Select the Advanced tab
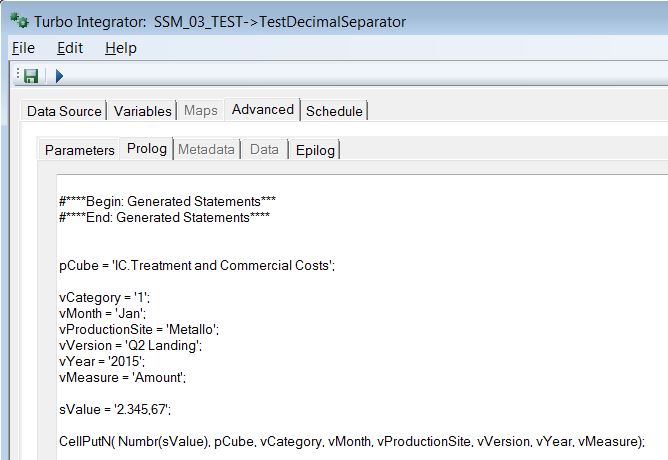The width and height of the screenshot is (668, 460). tap(263, 110)
